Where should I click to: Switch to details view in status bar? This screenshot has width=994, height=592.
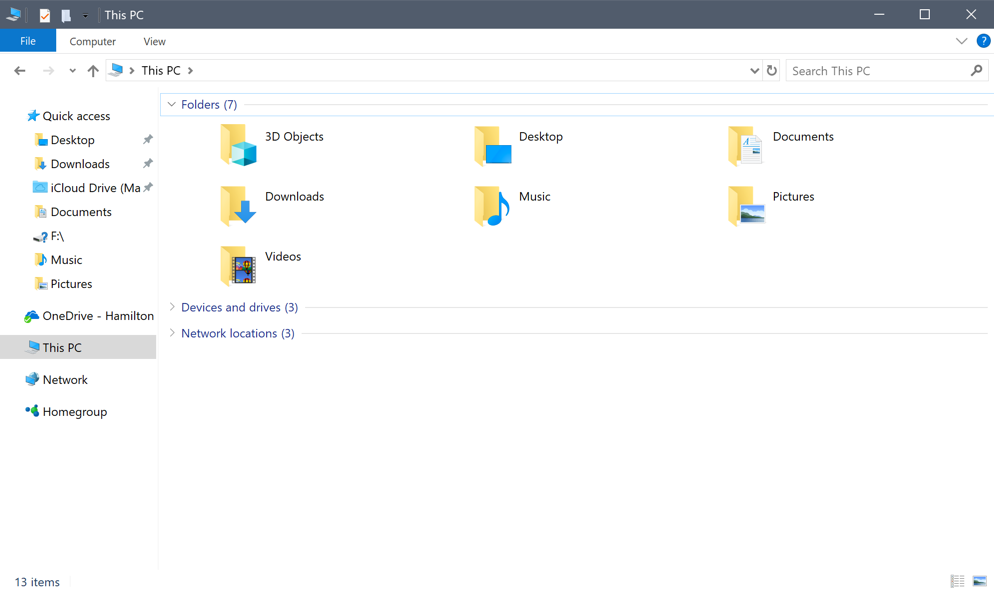(x=957, y=581)
